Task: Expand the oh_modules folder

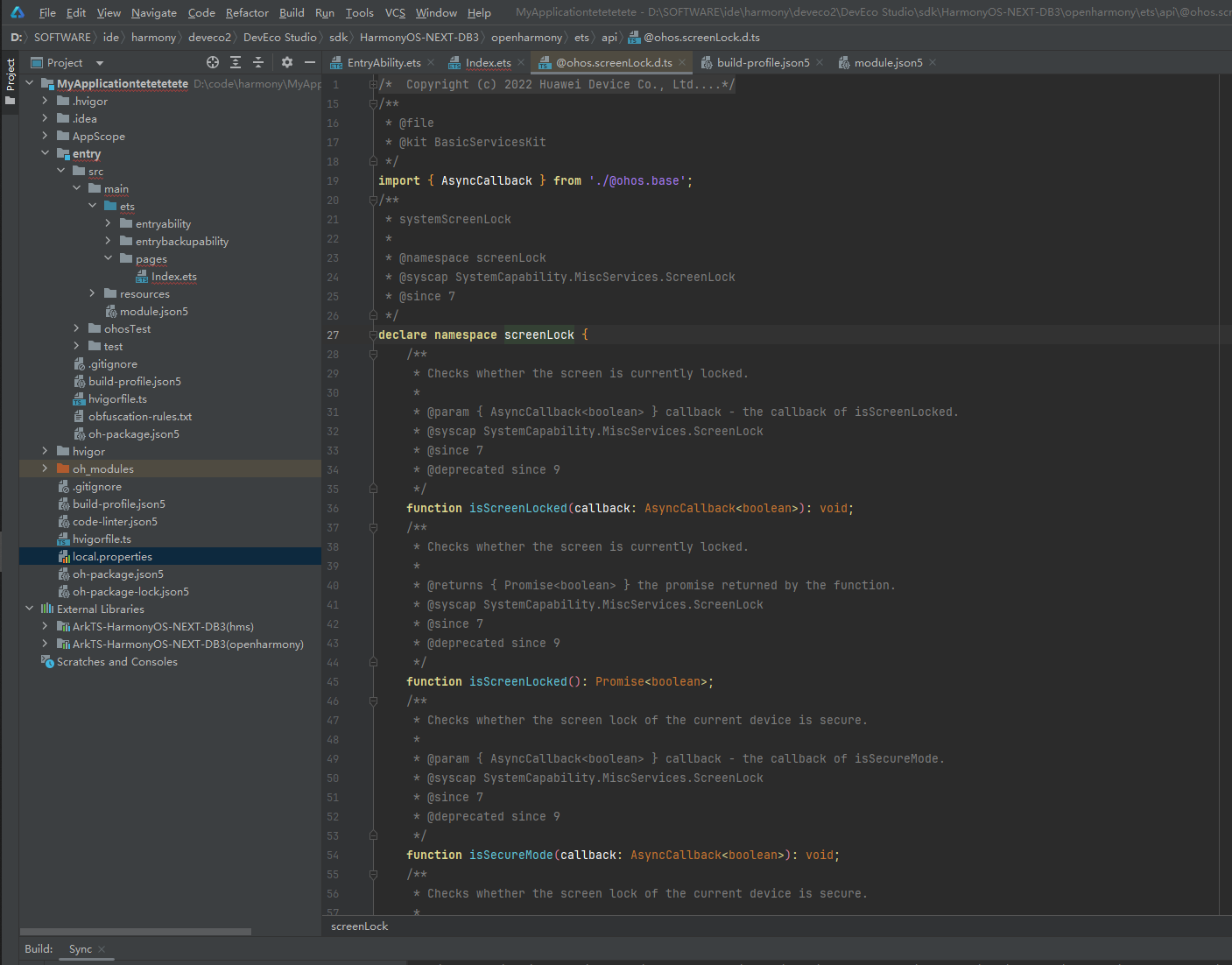Action: 45,468
